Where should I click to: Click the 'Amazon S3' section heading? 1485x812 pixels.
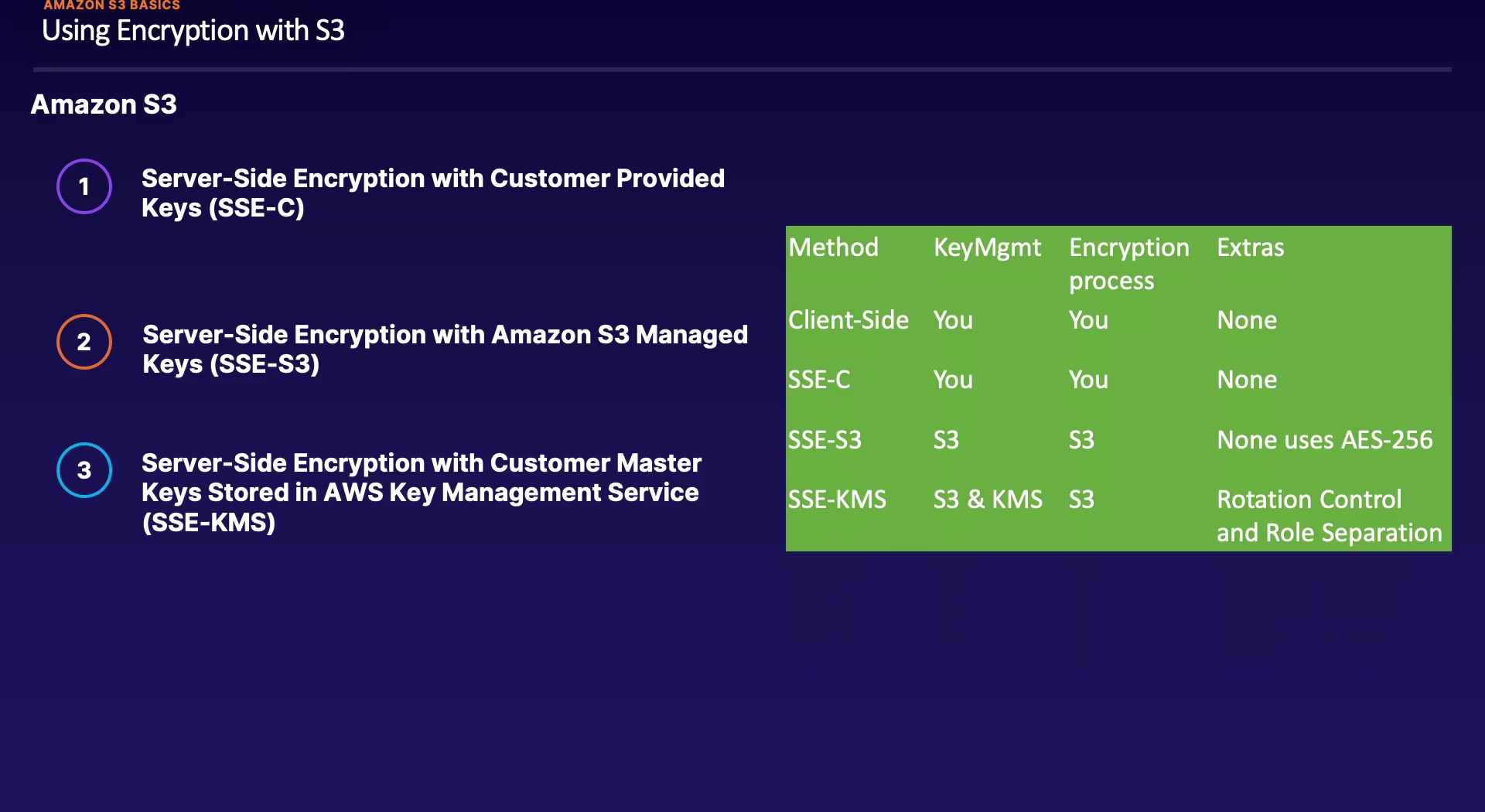(x=104, y=104)
